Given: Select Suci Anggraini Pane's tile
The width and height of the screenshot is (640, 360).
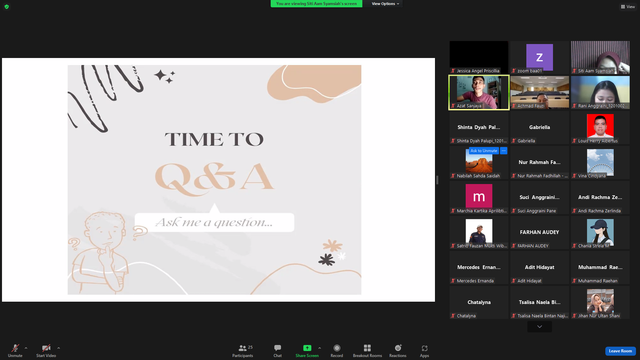Looking at the screenshot, I should click(540, 198).
